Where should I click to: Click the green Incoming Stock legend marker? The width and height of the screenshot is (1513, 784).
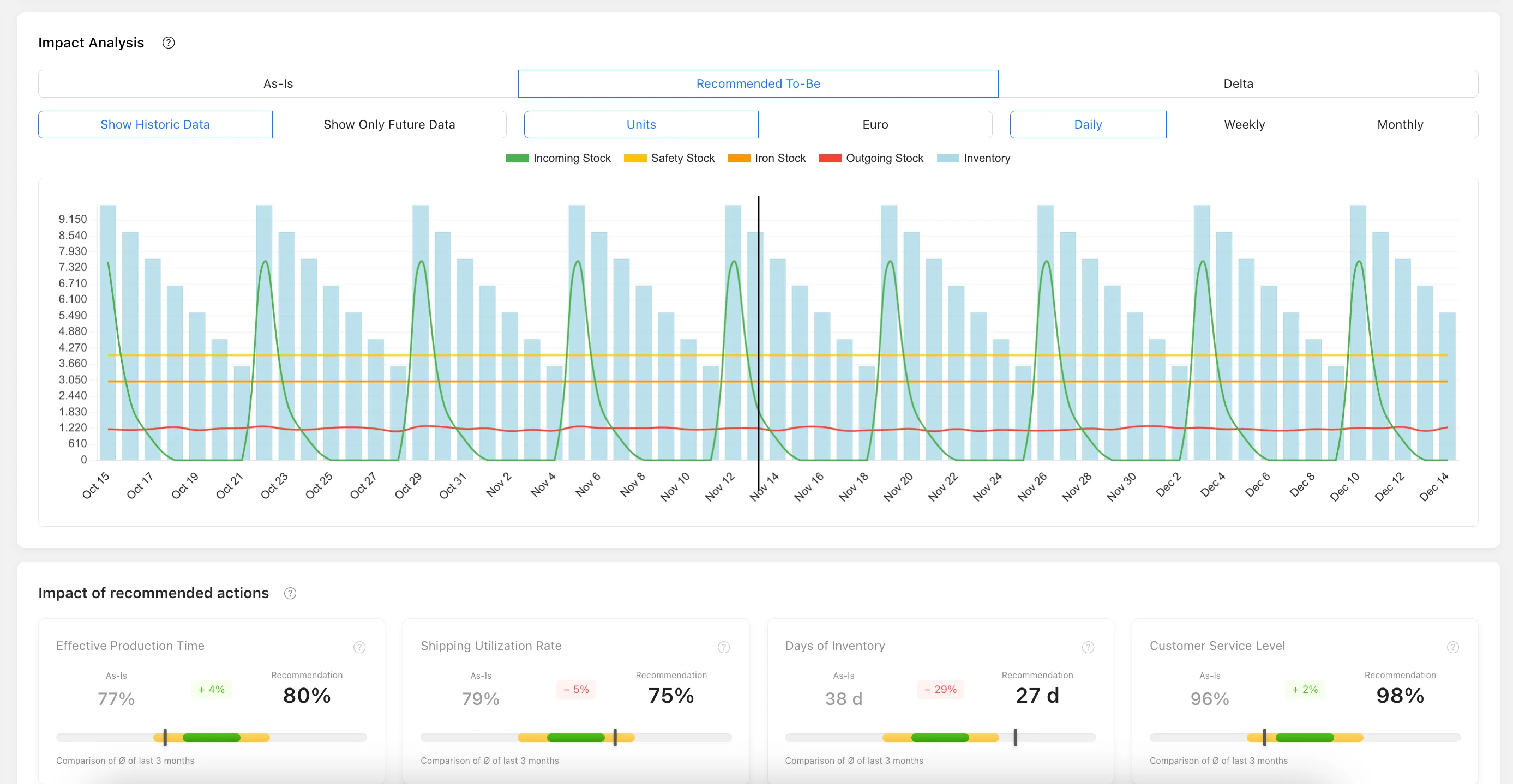[517, 158]
